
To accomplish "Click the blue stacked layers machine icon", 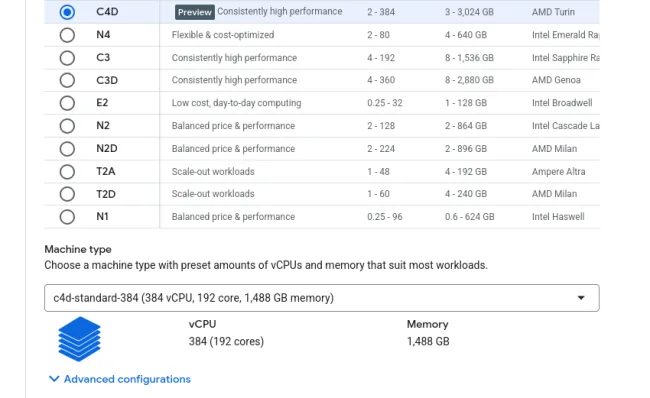I will point(80,339).
